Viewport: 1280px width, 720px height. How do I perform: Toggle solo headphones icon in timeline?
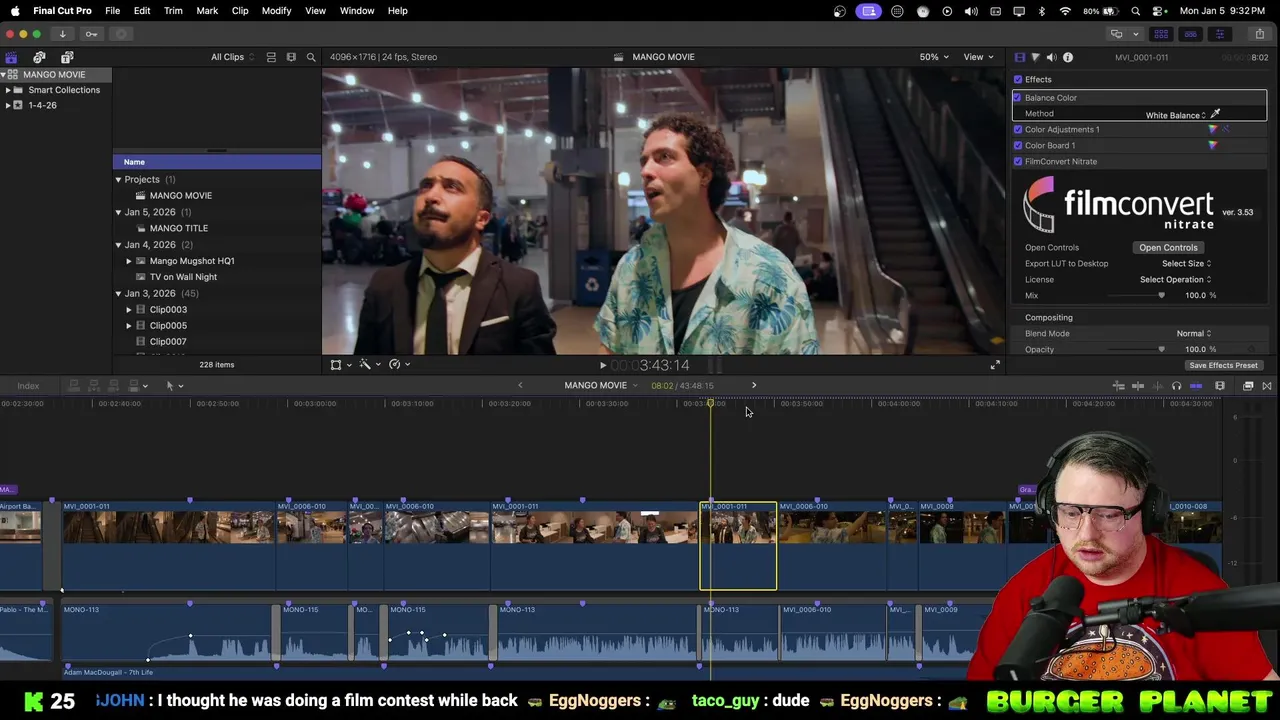(x=1176, y=386)
